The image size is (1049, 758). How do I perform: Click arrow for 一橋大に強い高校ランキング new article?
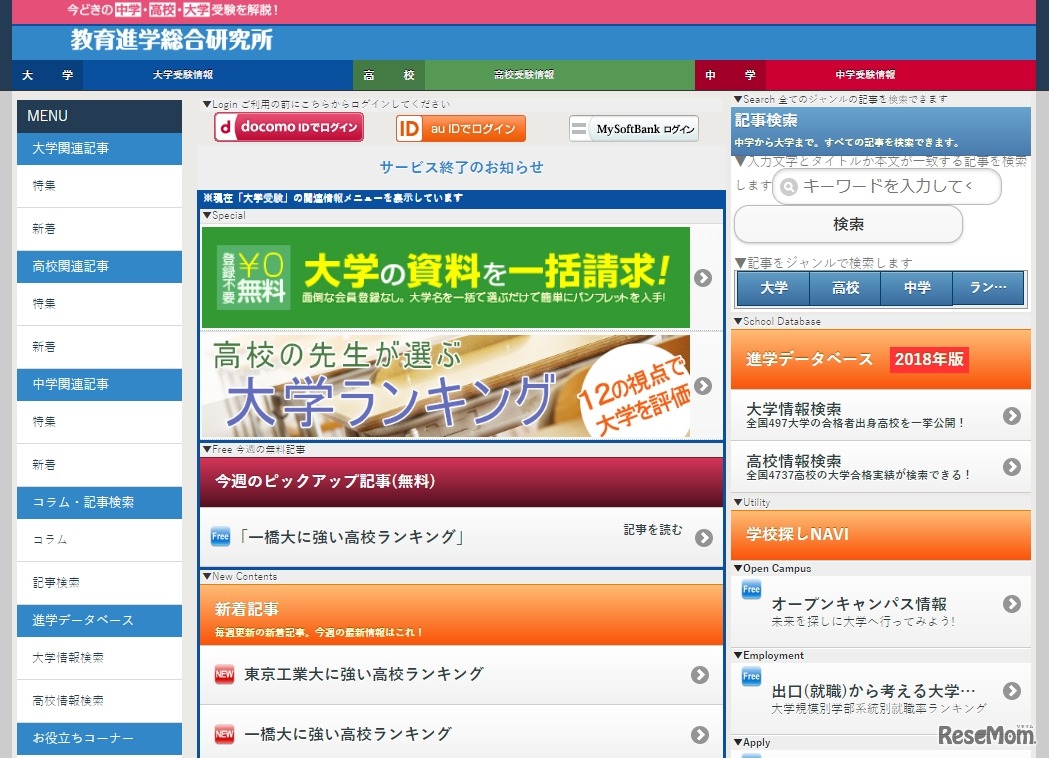pyautogui.click(x=700, y=735)
